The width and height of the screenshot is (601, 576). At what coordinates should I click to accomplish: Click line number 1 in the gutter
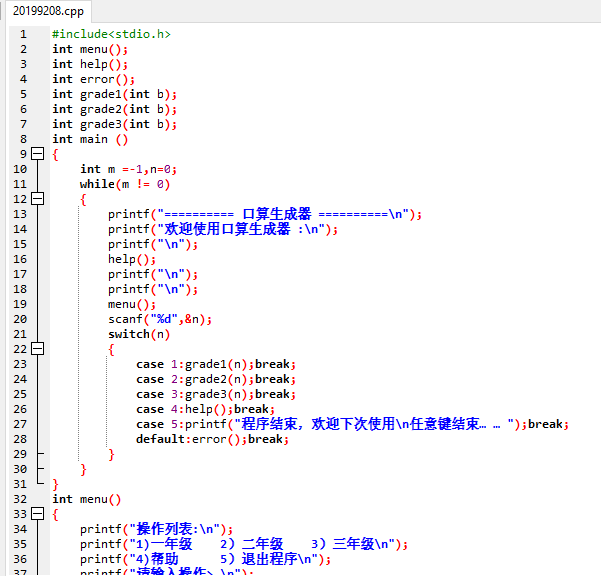tap(23, 34)
